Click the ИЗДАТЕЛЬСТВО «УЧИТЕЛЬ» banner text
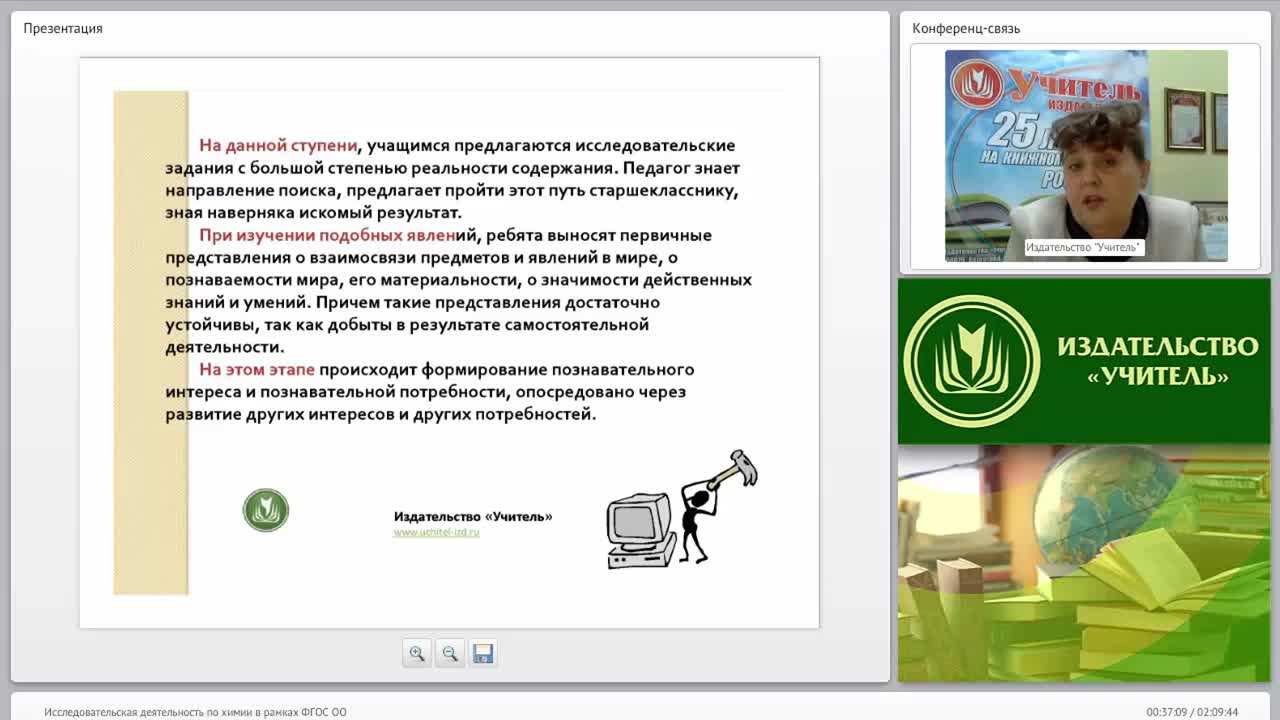The width and height of the screenshot is (1280, 720). pos(1157,361)
